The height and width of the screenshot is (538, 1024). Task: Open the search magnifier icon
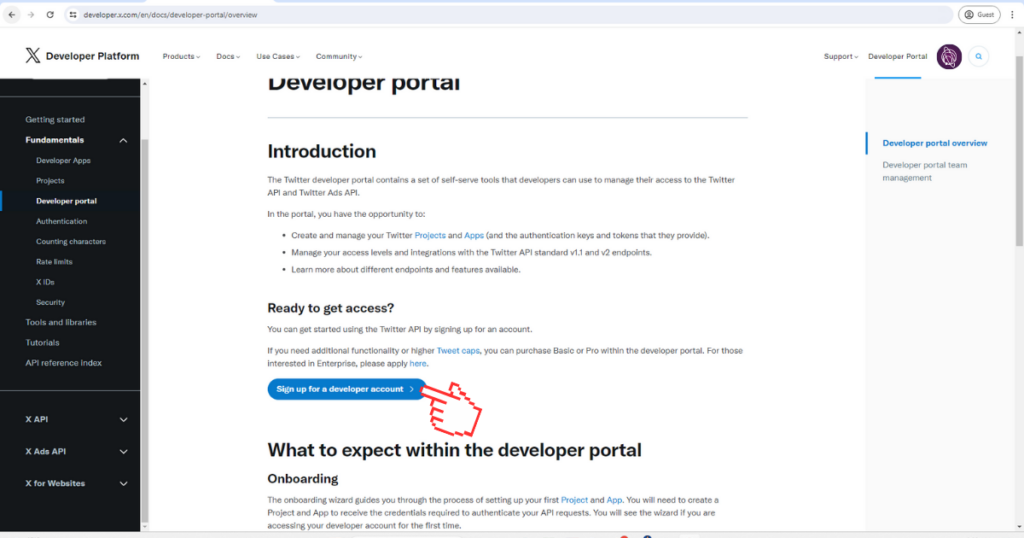point(978,57)
